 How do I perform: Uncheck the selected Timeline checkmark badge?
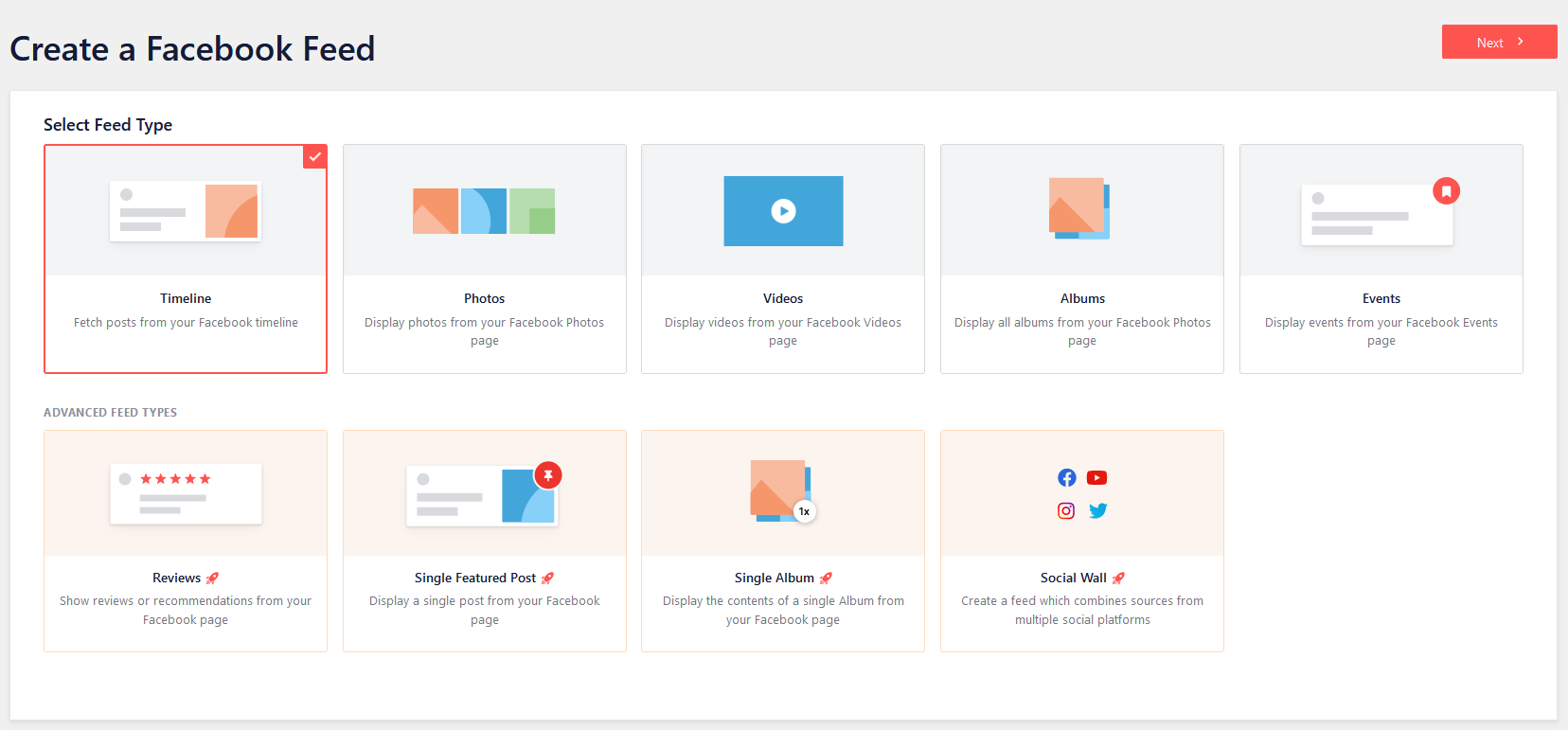click(x=315, y=156)
